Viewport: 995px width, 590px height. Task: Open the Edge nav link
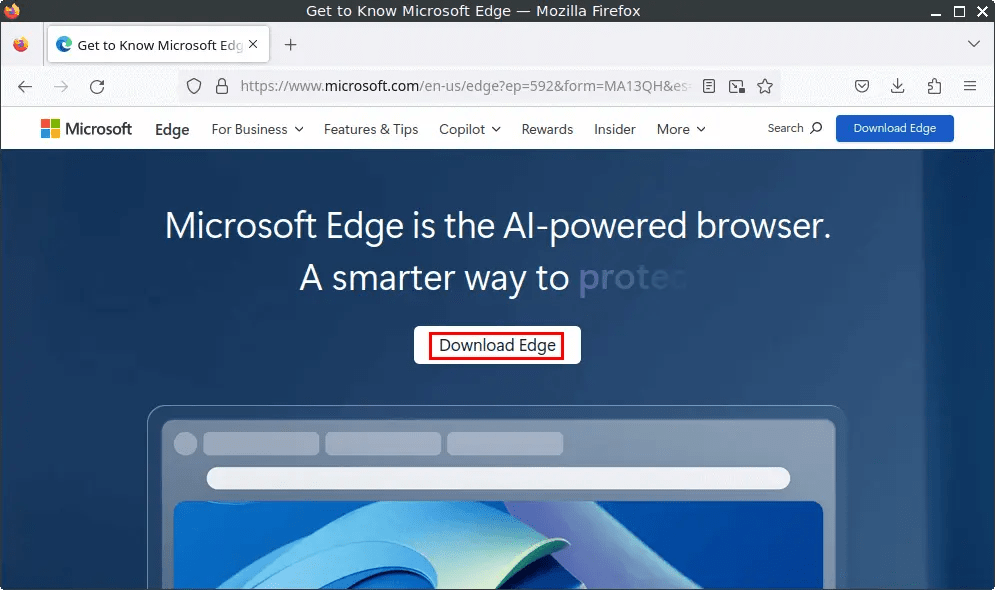(x=172, y=130)
